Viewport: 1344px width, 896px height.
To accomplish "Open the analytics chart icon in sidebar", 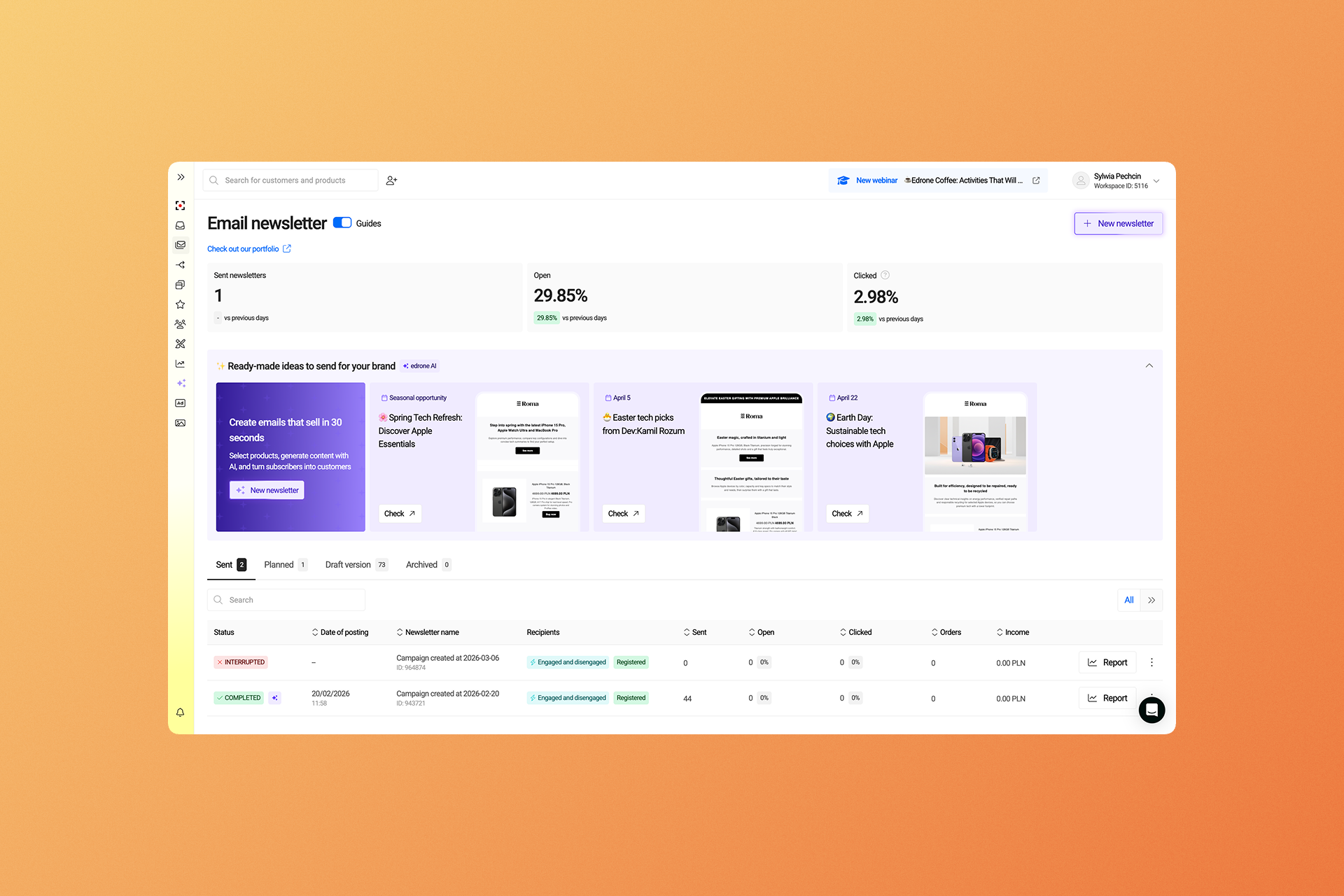I will (180, 363).
